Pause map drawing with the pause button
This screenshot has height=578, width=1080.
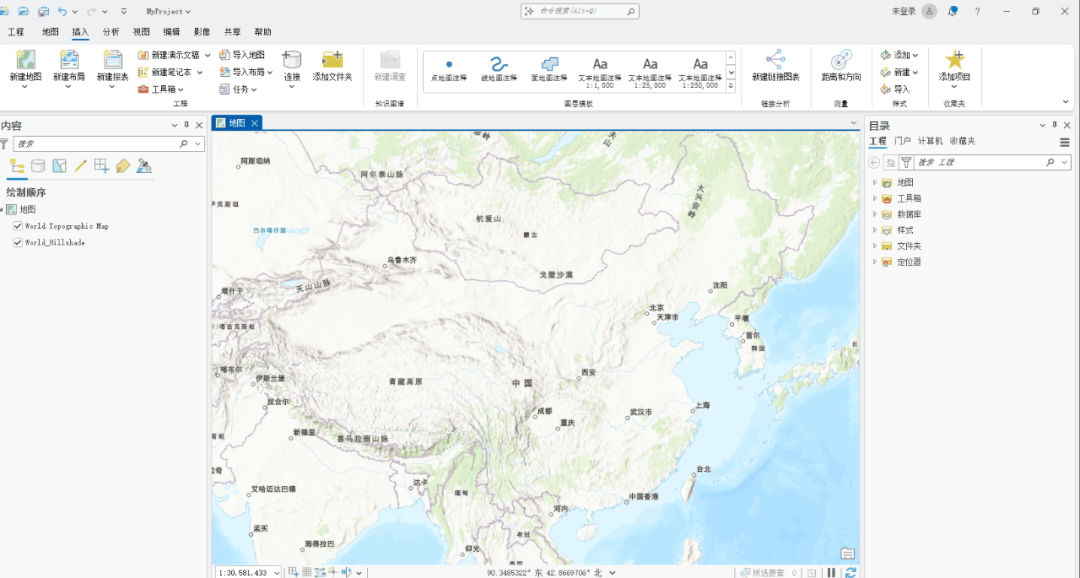[x=831, y=572]
